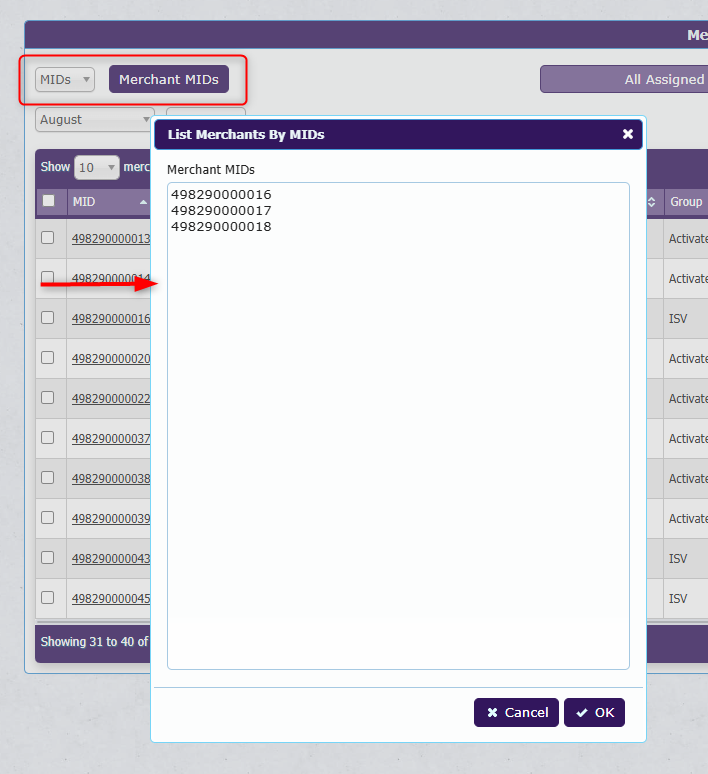
Task: Click the All Assigned button
Action: click(x=625, y=79)
